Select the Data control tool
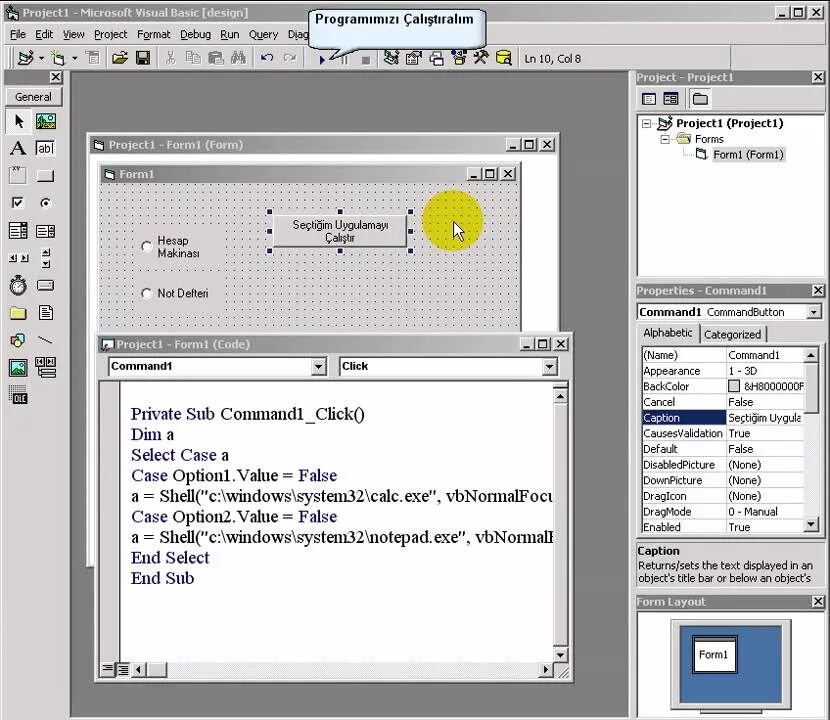The height and width of the screenshot is (720, 830). pyautogui.click(x=46, y=367)
